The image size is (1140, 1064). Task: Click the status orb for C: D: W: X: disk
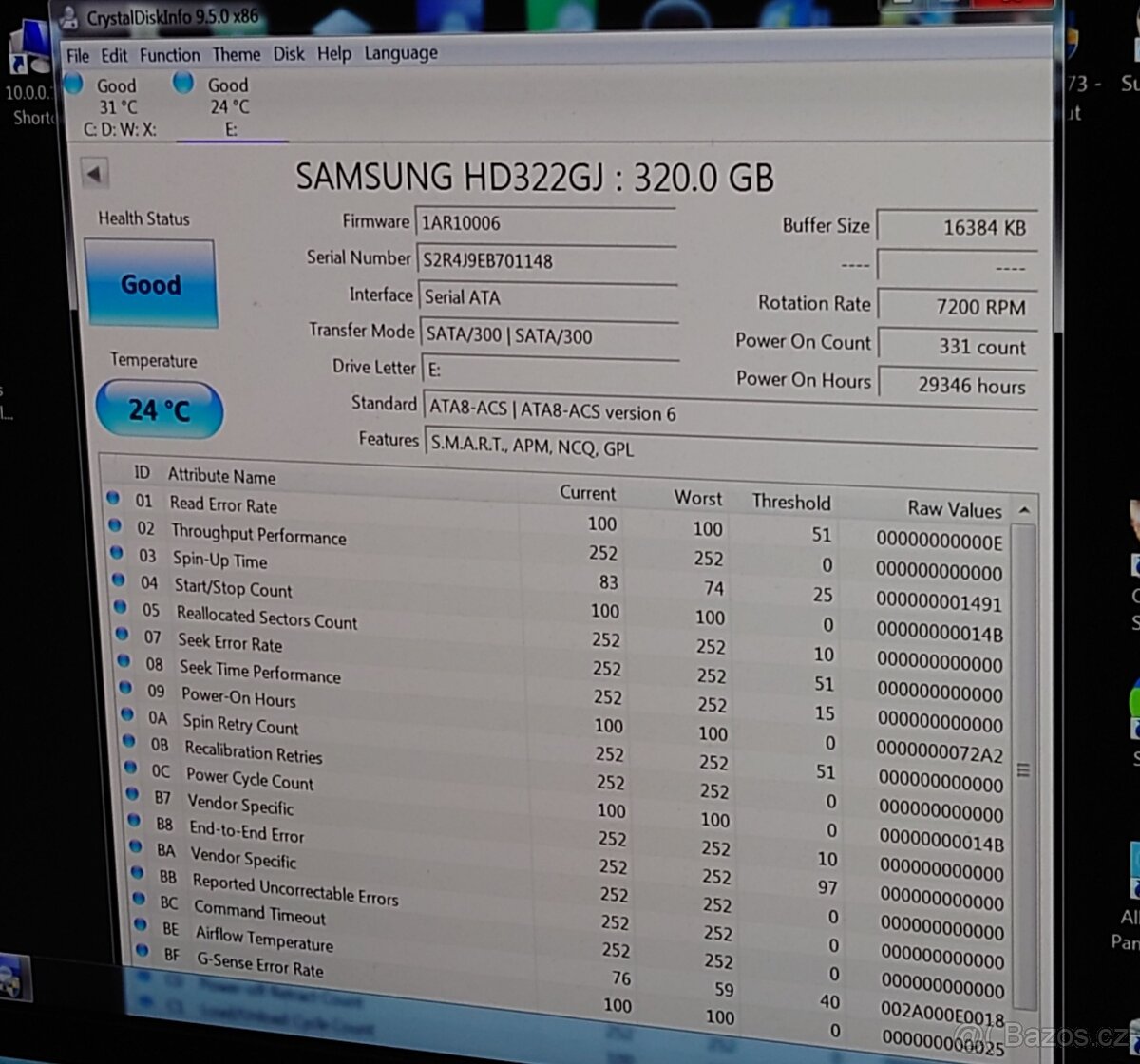73,84
